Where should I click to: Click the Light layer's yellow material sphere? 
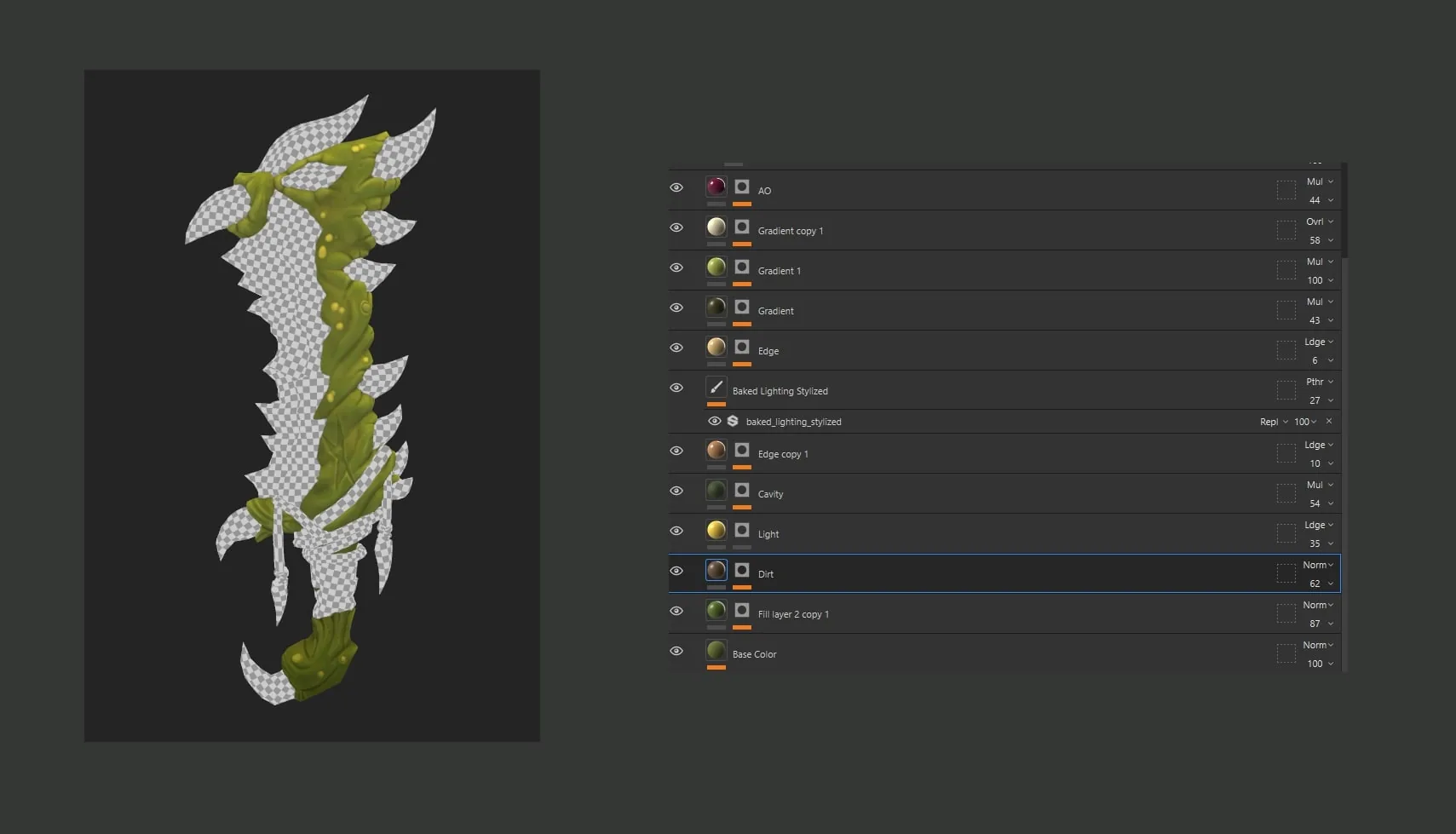pos(716,530)
